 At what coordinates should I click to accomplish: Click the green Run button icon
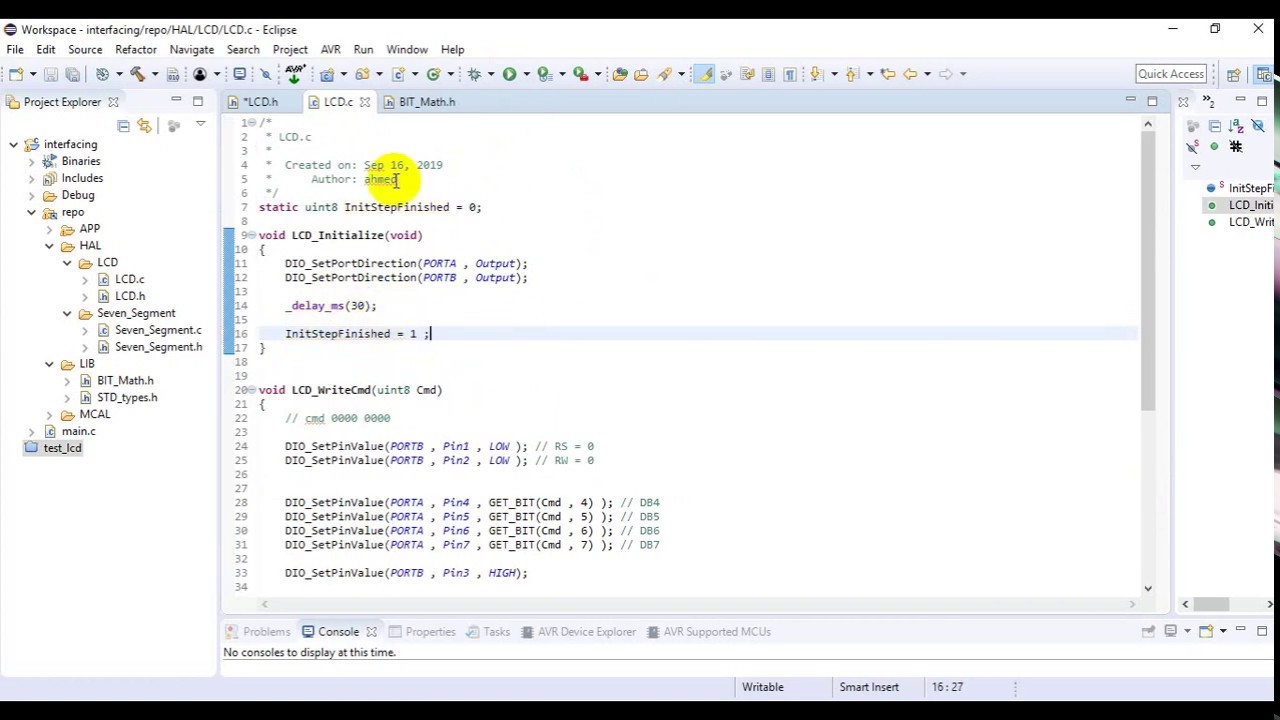pos(509,74)
